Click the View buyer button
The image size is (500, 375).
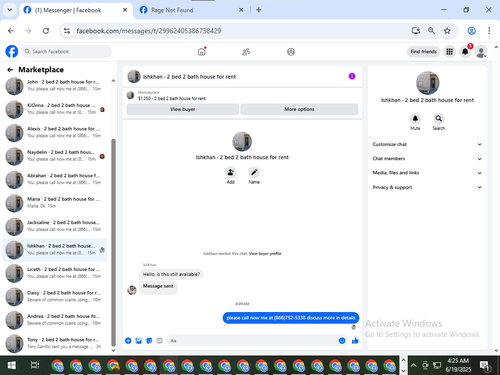pyautogui.click(x=182, y=109)
